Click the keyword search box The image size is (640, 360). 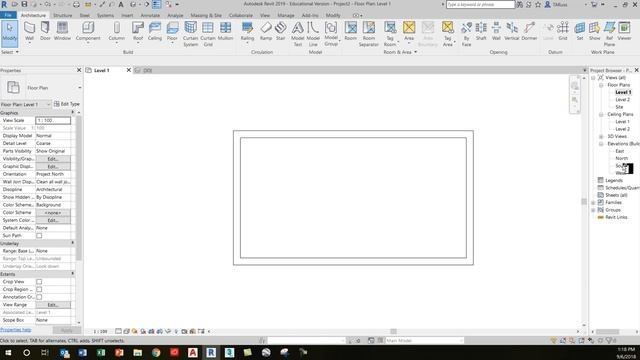point(480,4)
